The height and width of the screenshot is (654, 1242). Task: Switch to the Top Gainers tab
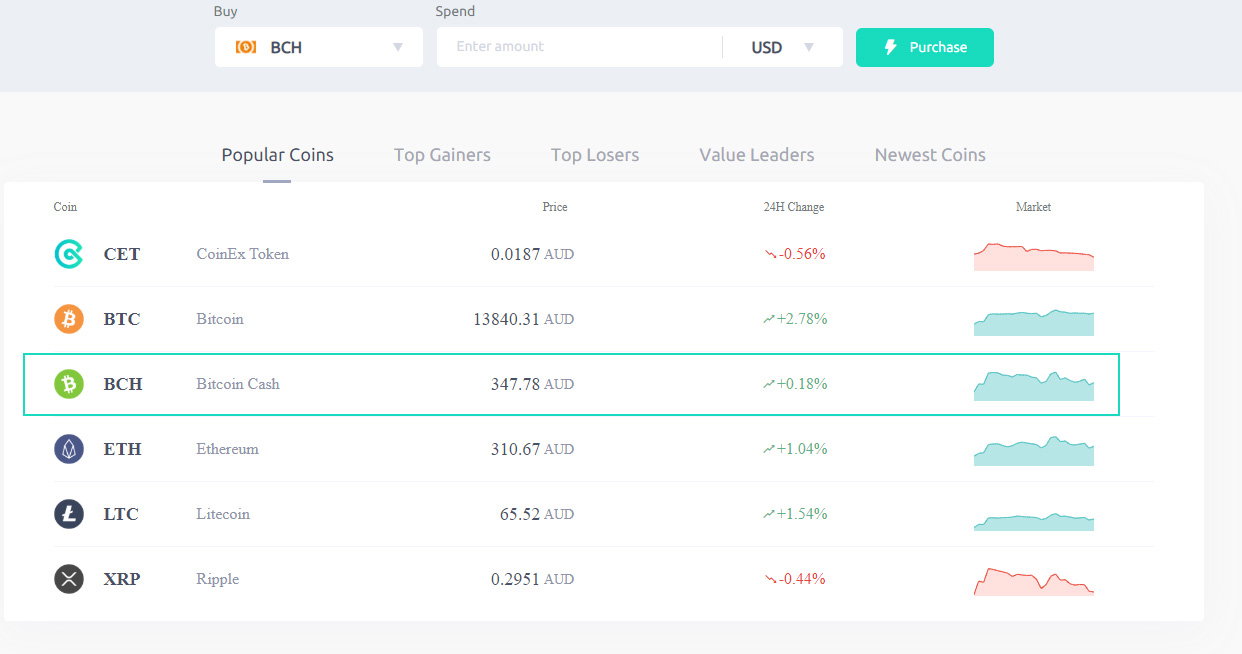(442, 155)
